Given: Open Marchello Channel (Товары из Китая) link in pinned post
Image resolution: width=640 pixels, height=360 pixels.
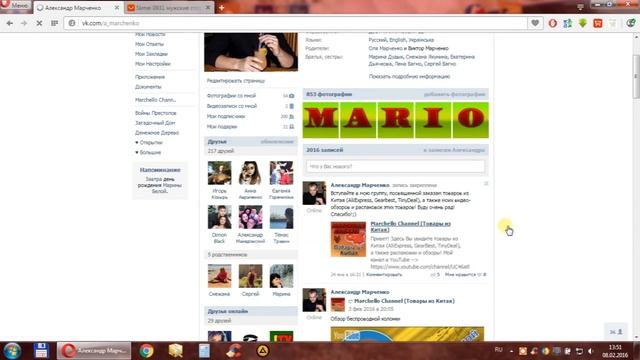Looking at the screenshot, I should (x=410, y=227).
